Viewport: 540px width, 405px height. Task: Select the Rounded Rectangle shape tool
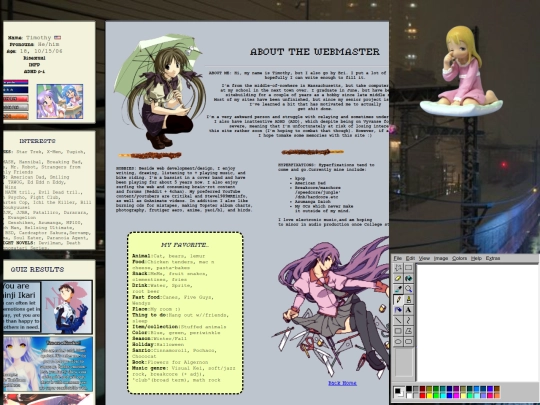[408, 342]
